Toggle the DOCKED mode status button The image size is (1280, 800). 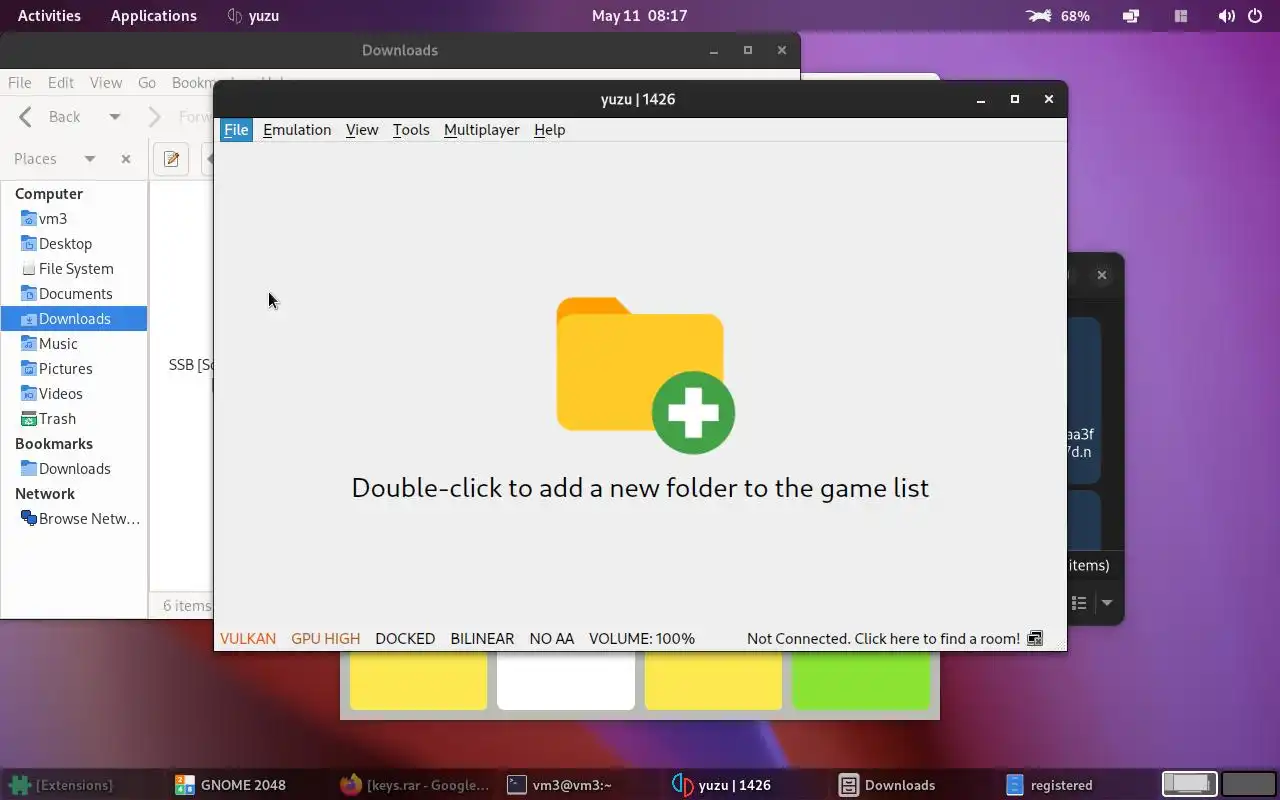pyautogui.click(x=405, y=639)
